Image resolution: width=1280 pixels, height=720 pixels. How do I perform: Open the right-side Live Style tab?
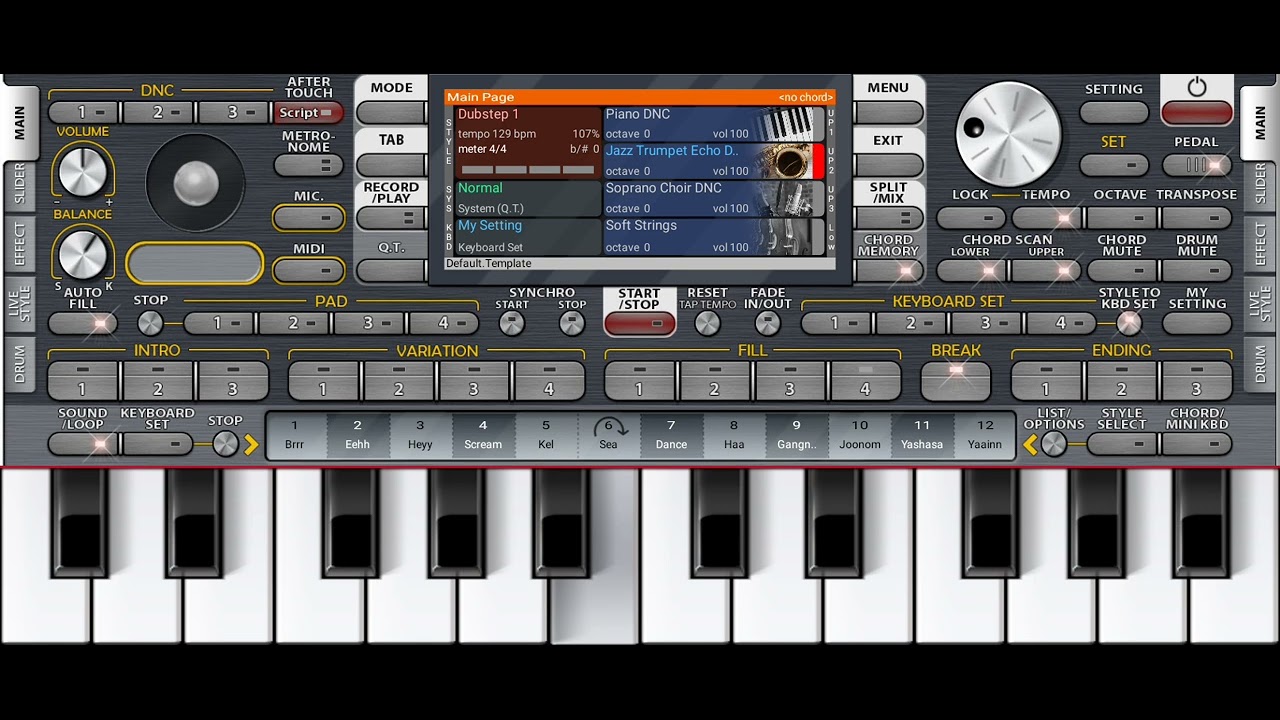click(x=1260, y=304)
